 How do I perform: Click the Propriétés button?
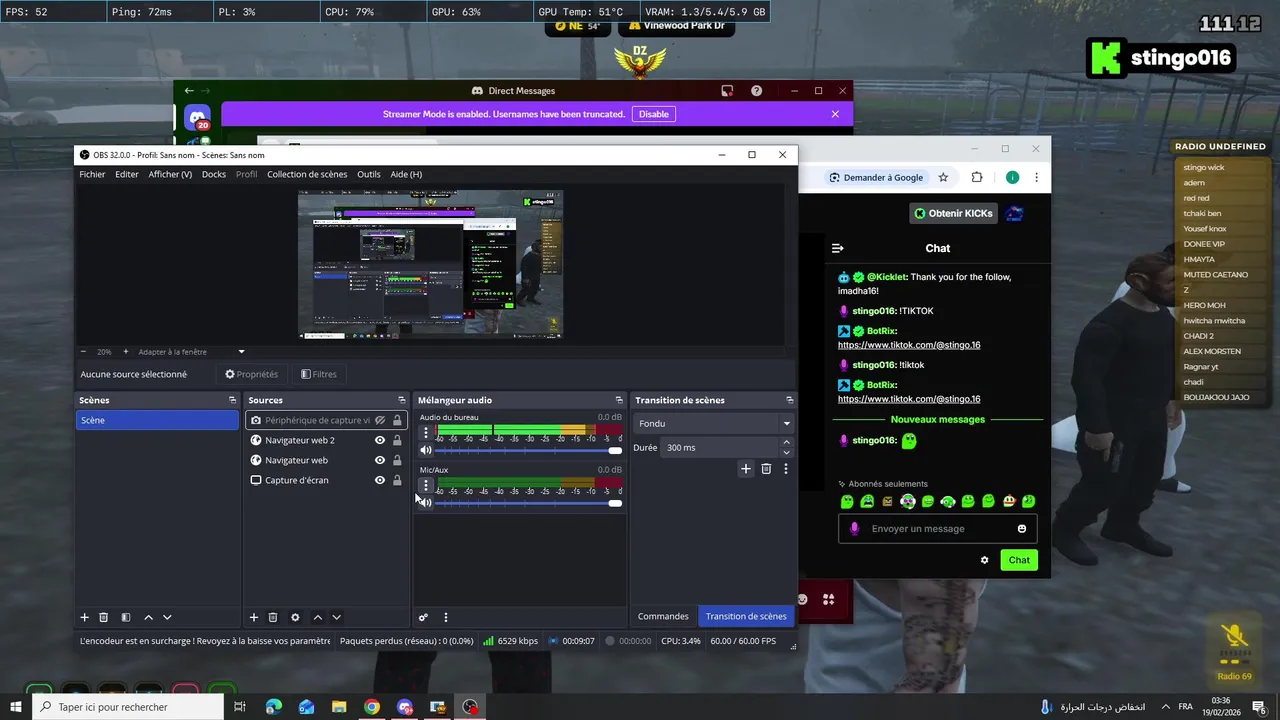tap(251, 374)
